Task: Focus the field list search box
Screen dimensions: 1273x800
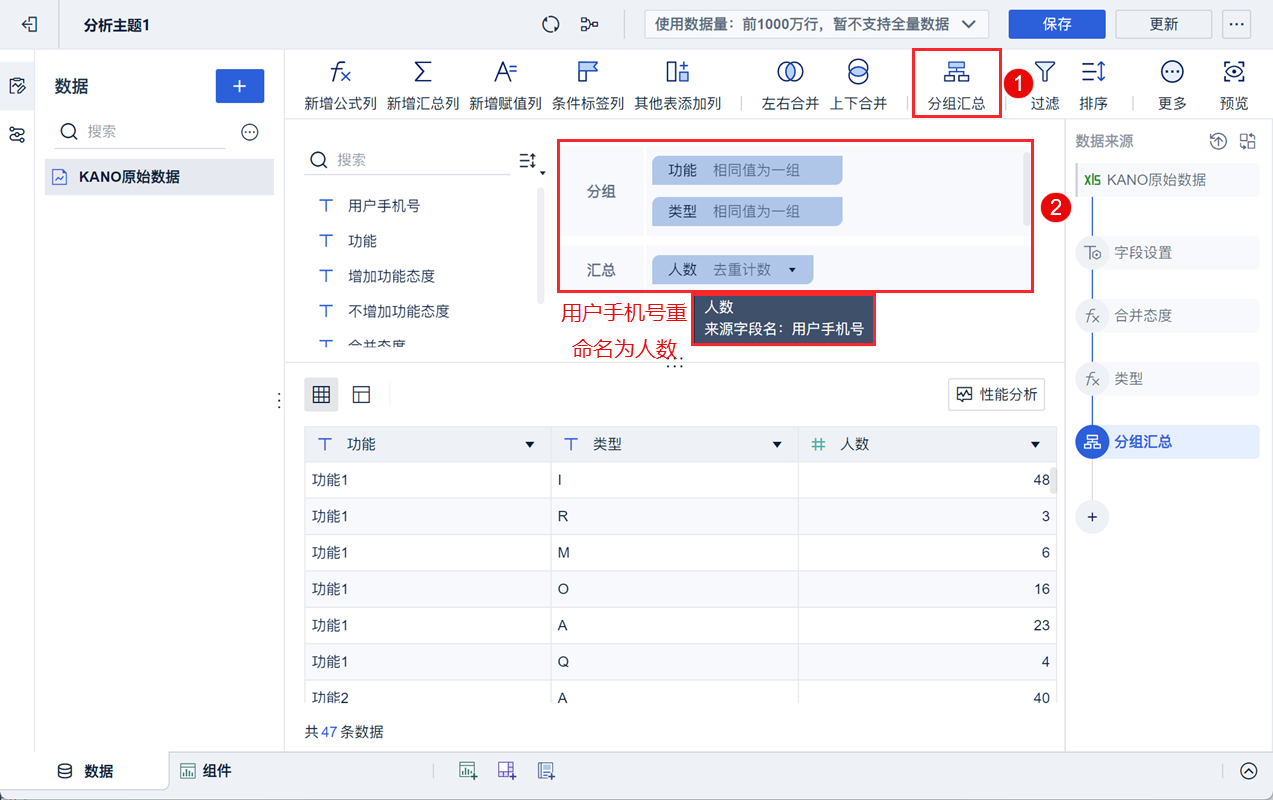Action: point(407,160)
